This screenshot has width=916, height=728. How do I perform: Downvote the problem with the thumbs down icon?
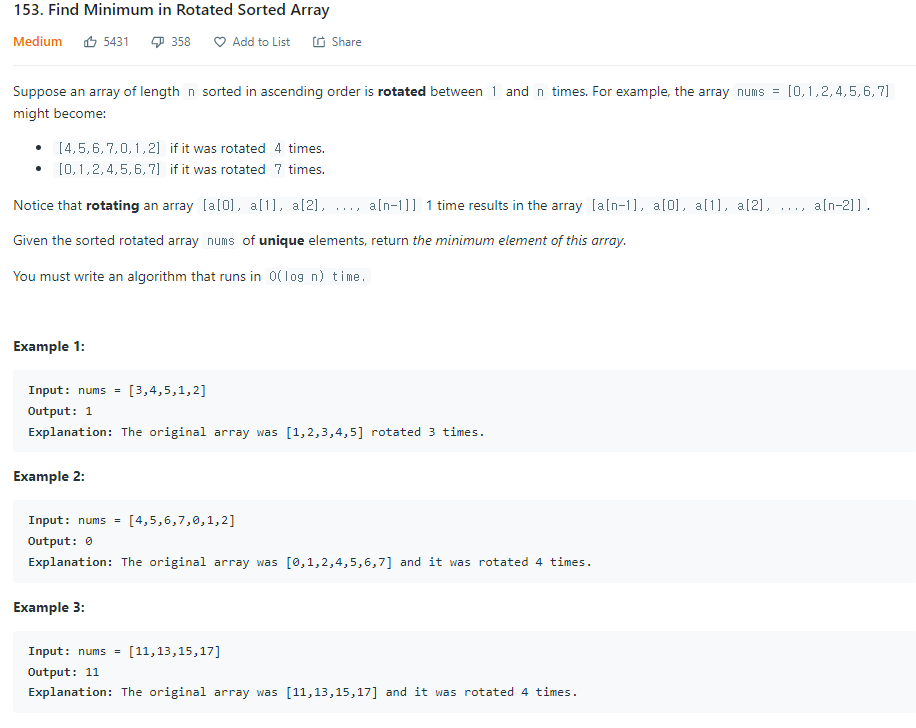tap(157, 42)
